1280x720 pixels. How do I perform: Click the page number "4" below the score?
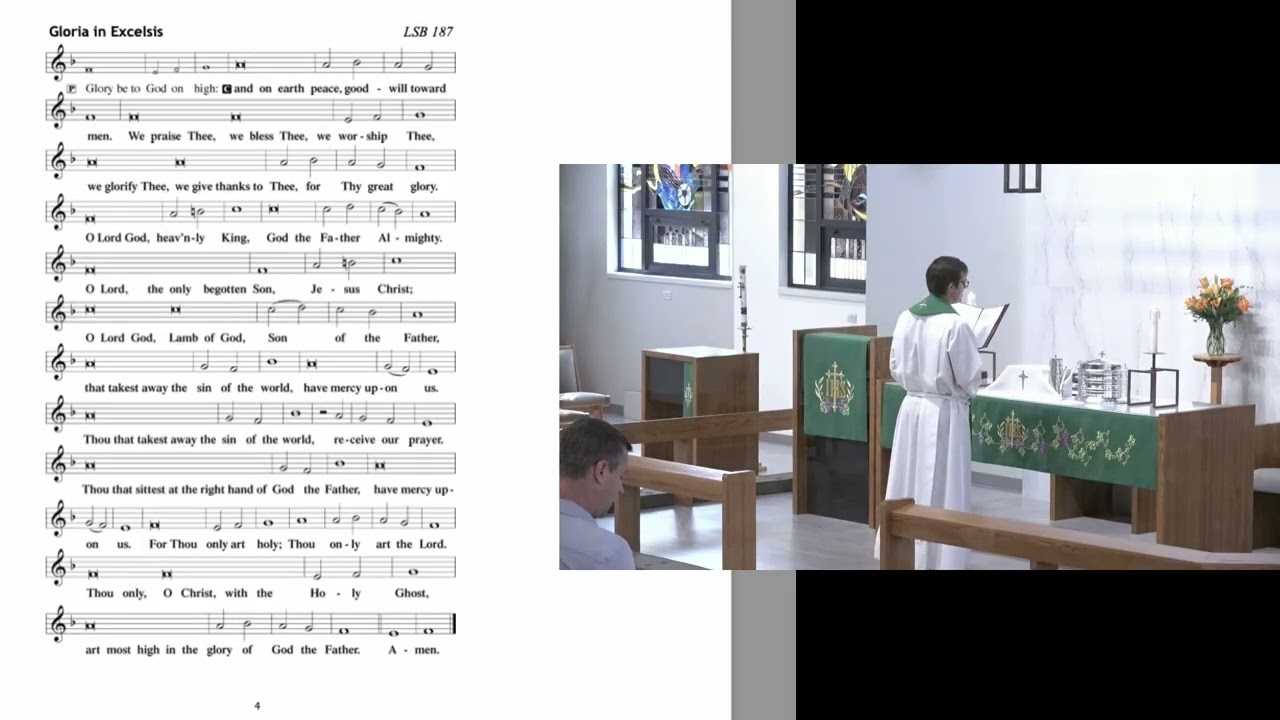[257, 706]
